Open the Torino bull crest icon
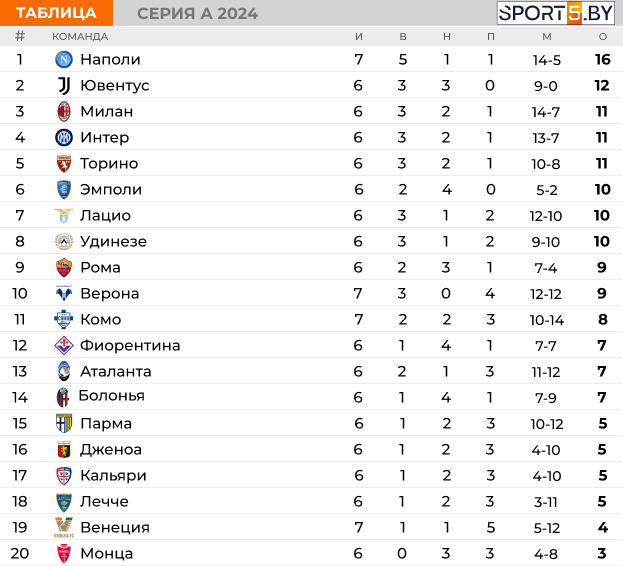 tap(64, 164)
